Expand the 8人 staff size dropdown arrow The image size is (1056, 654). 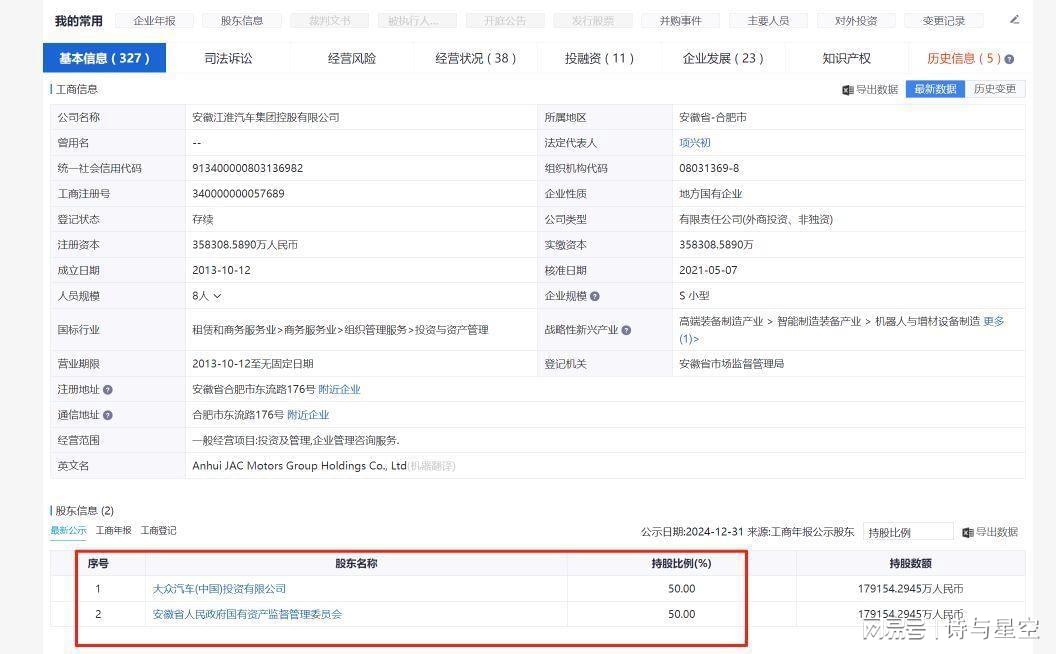[218, 296]
